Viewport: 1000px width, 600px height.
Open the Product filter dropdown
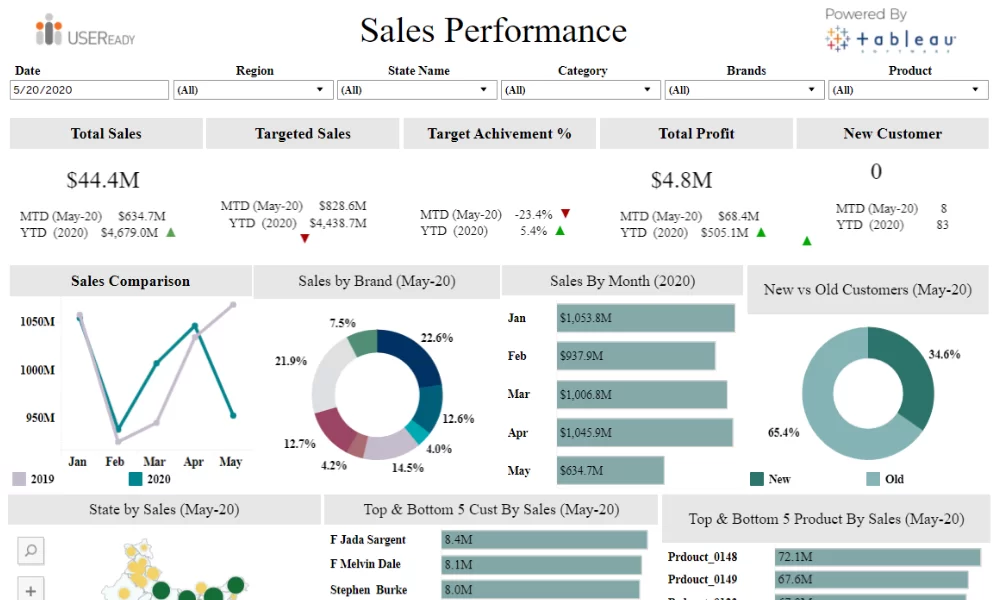[x=908, y=90]
